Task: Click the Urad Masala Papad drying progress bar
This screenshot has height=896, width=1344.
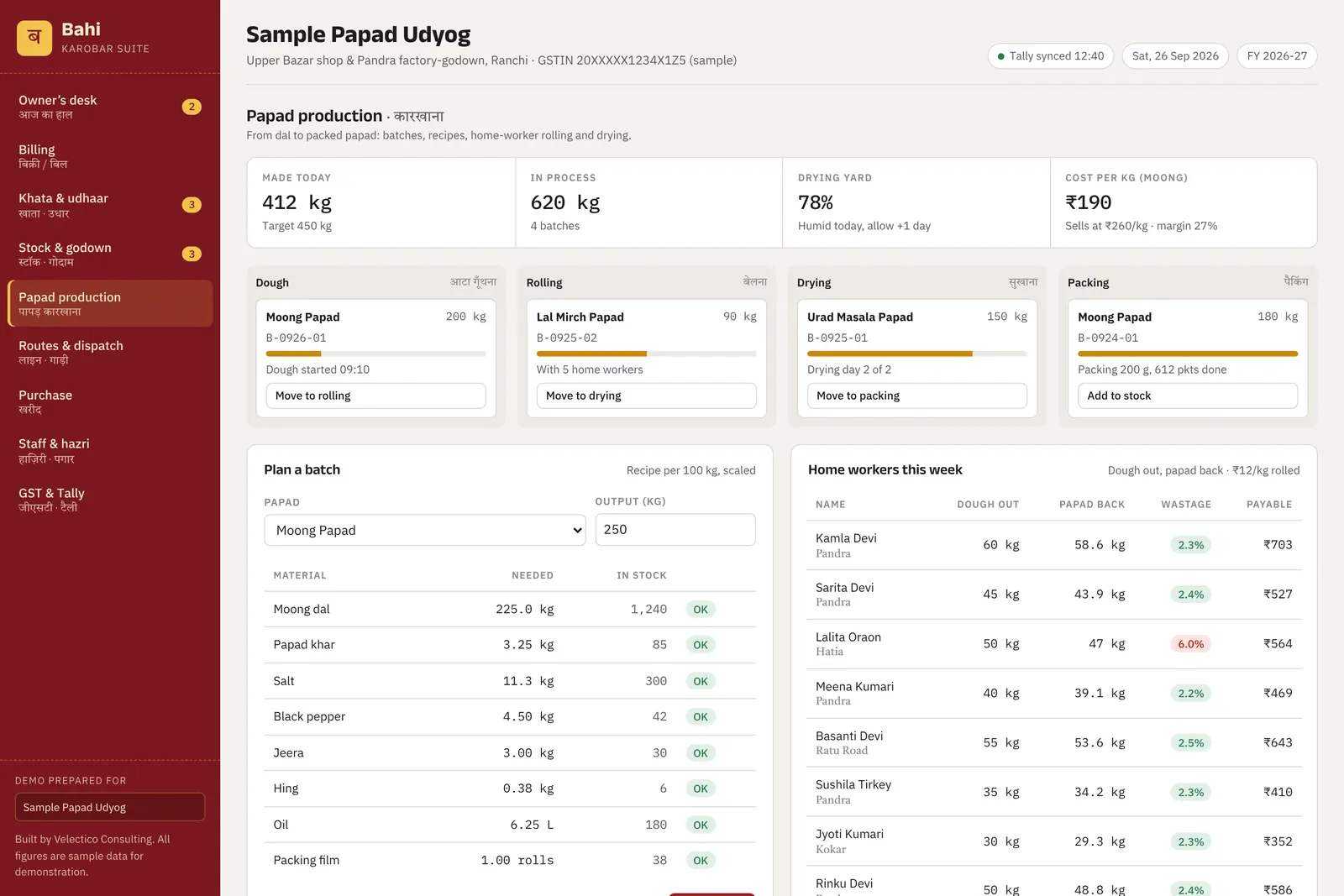Action: point(917,354)
